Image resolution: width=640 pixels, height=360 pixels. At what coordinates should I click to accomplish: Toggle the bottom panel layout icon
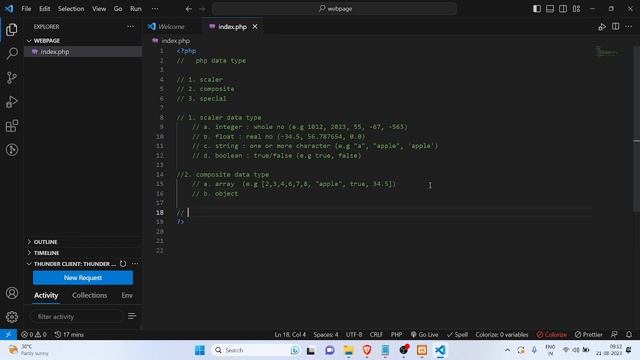[x=550, y=9]
